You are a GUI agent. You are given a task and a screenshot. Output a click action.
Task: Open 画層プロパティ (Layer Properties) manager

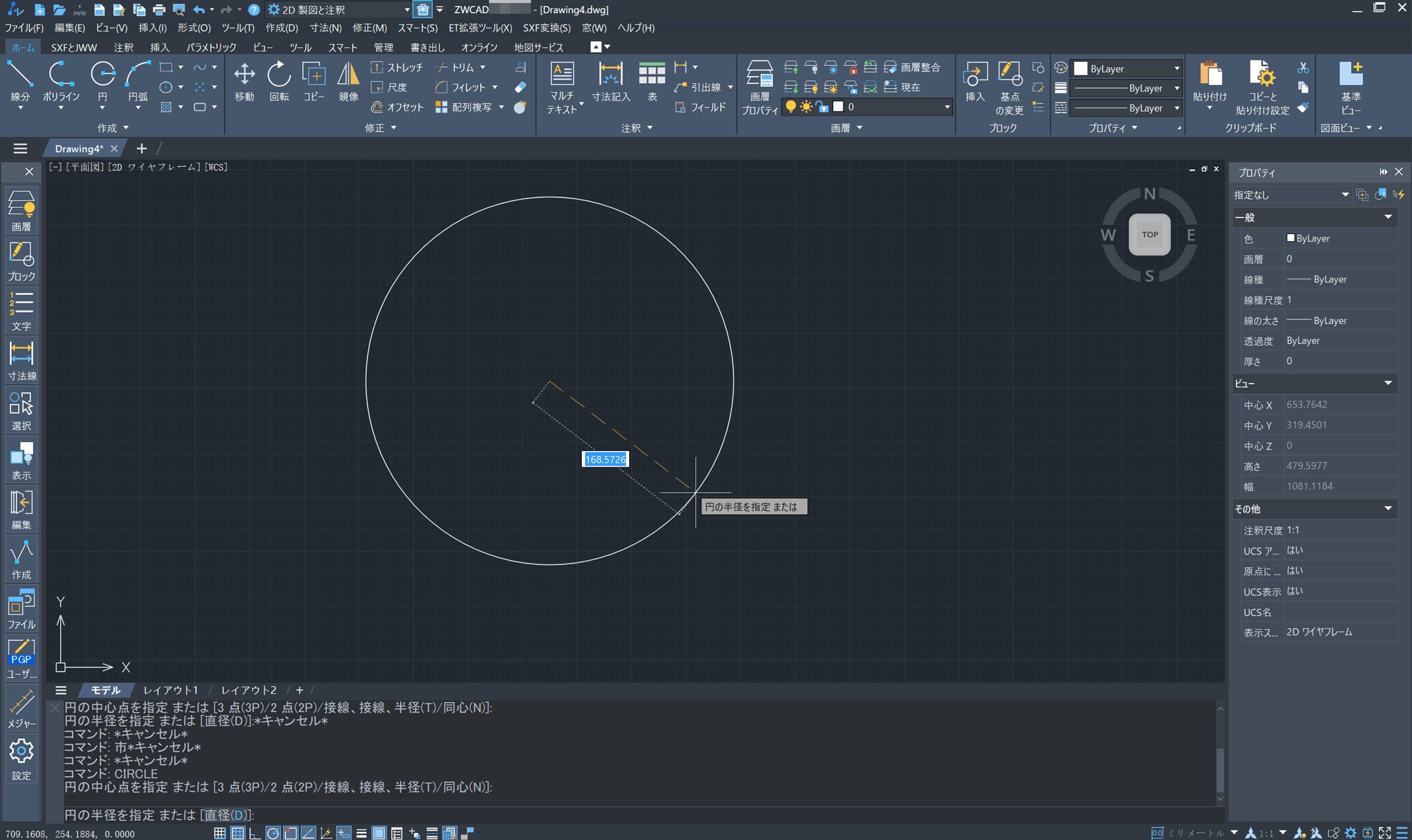(x=760, y=87)
